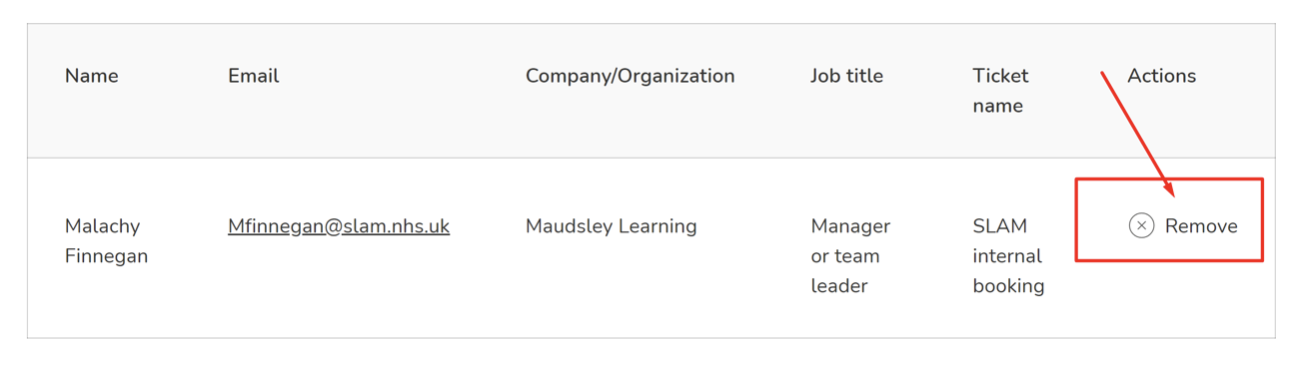Click the word Manager in job title
The image size is (1312, 380).
pos(850,227)
